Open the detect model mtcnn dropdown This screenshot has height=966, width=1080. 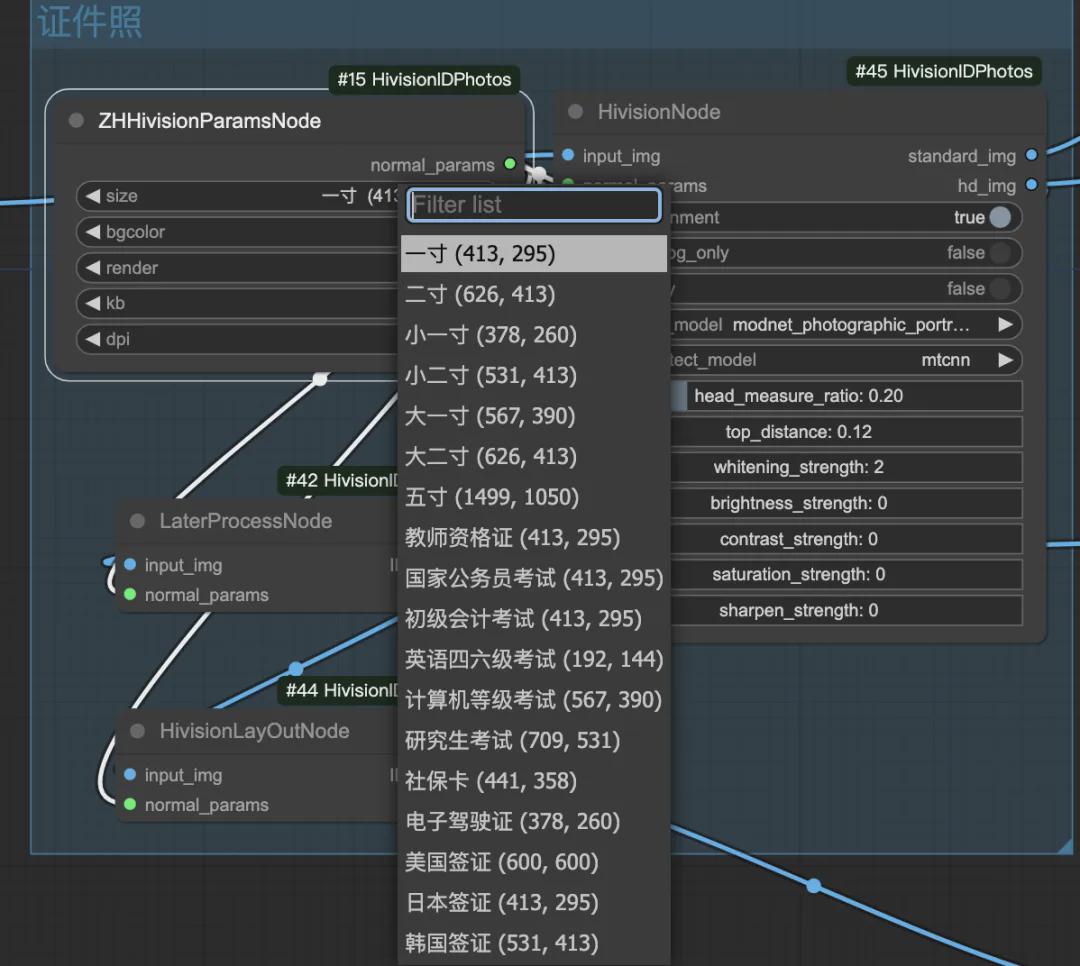846,360
